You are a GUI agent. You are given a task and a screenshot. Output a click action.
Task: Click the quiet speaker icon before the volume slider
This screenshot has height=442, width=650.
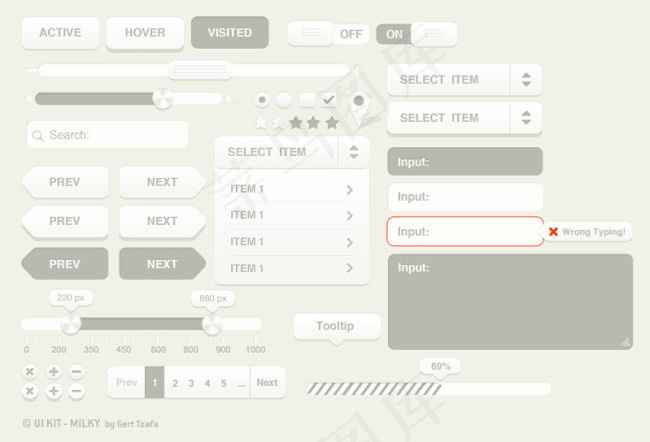coord(29,99)
